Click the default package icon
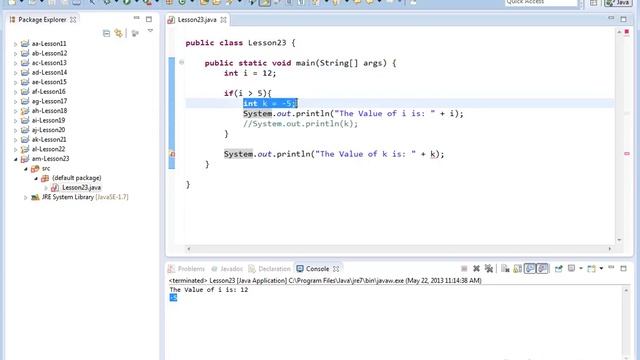Screen dimensions: 640x360 click(x=45, y=178)
